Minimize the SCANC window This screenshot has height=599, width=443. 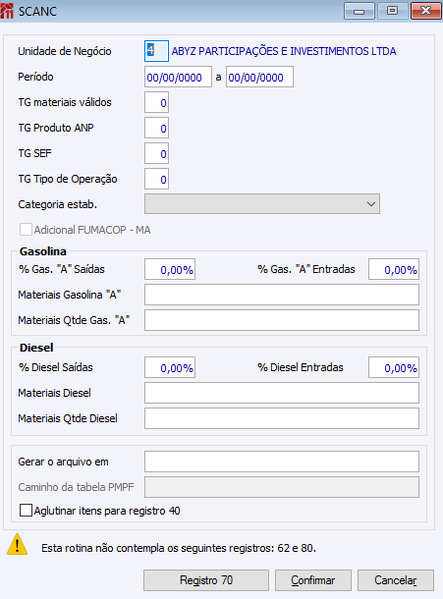pos(359,11)
